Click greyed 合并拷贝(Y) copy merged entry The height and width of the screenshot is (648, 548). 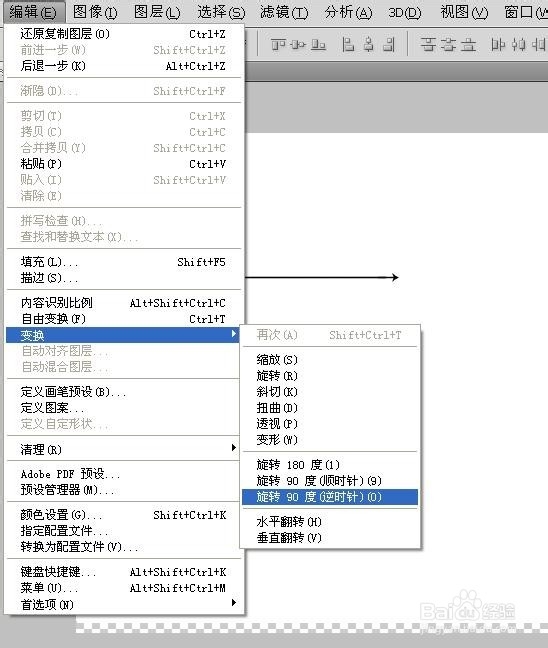coord(123,148)
